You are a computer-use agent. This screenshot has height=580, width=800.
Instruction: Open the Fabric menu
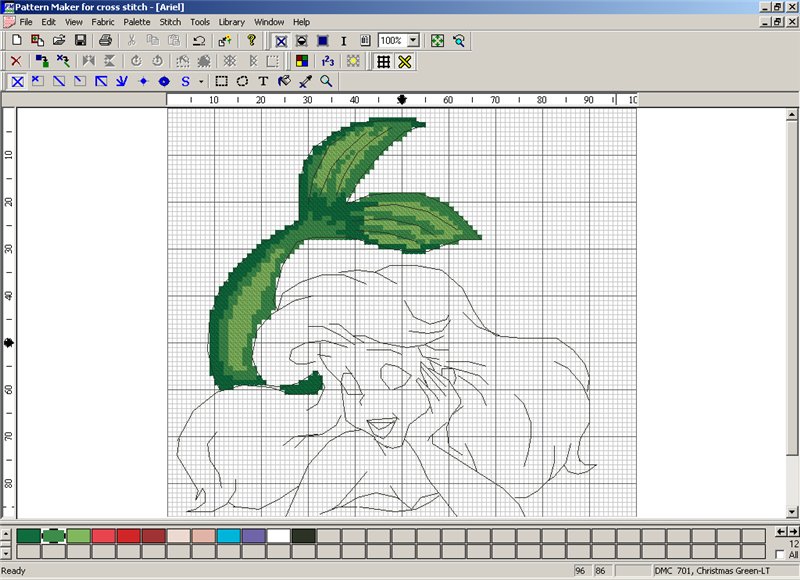click(103, 22)
